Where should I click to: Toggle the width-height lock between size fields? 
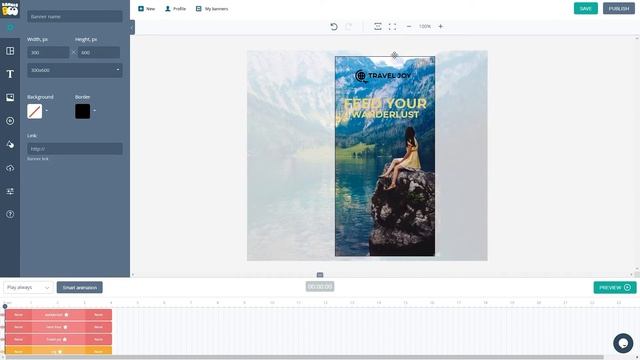74,52
